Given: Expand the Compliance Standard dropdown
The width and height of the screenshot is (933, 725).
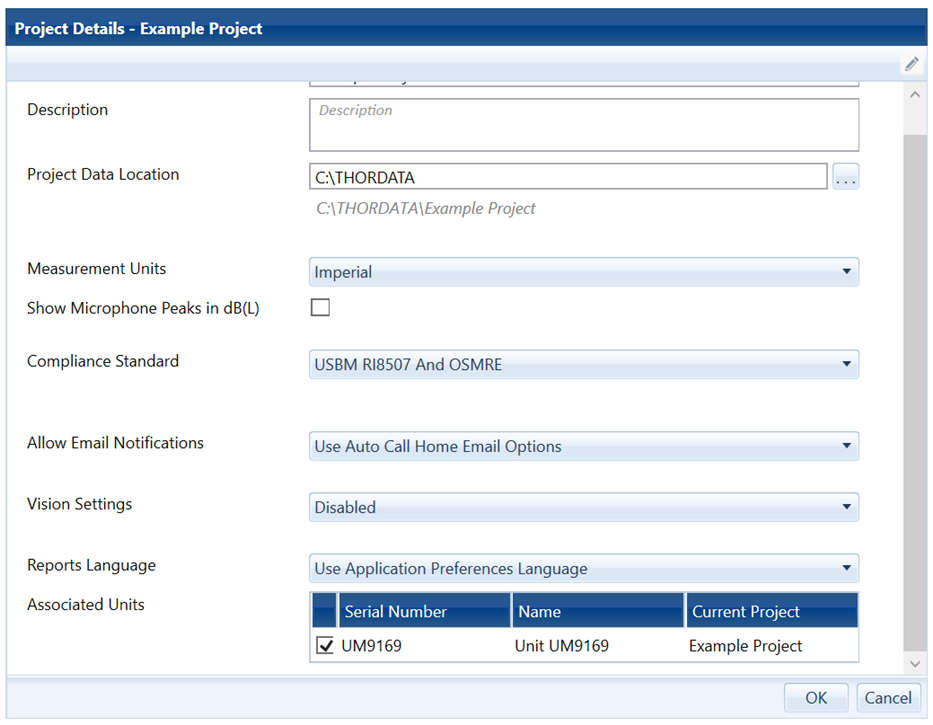Looking at the screenshot, I should point(584,365).
